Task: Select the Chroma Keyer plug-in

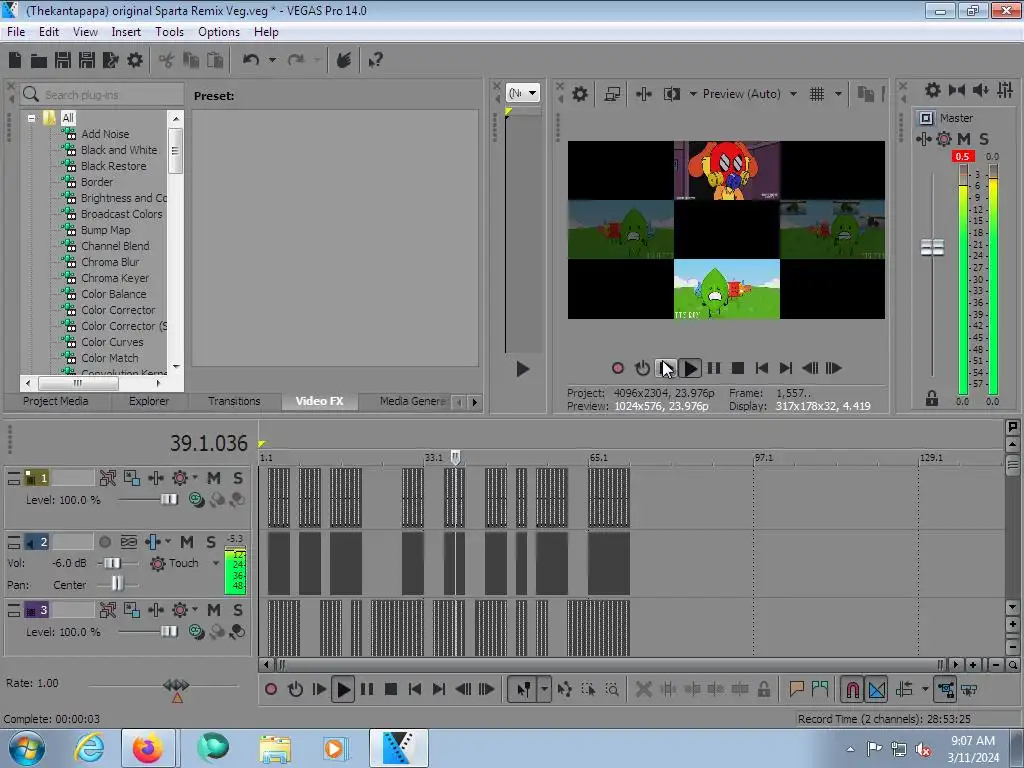Action: (x=115, y=278)
